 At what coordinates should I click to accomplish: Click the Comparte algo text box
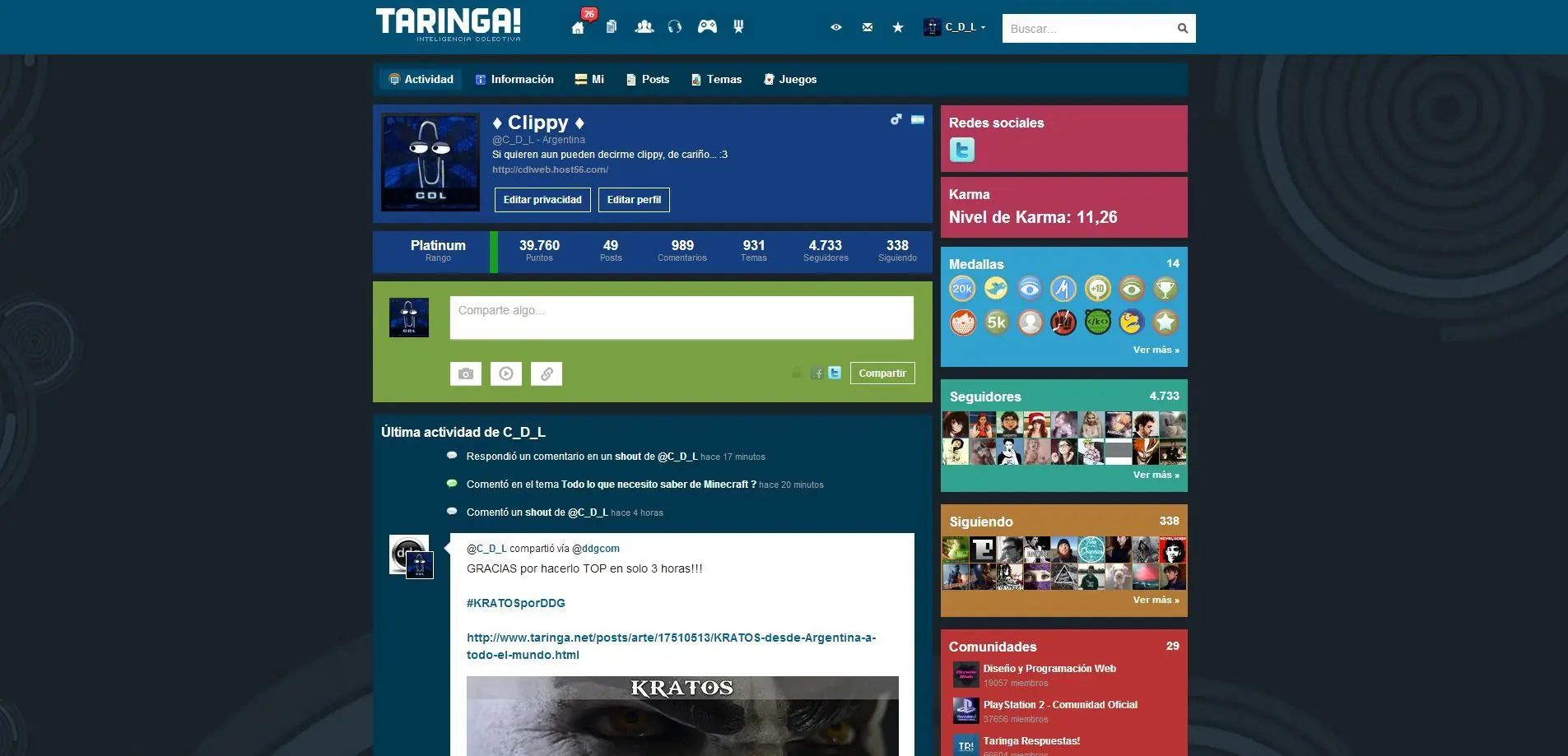pyautogui.click(x=682, y=318)
